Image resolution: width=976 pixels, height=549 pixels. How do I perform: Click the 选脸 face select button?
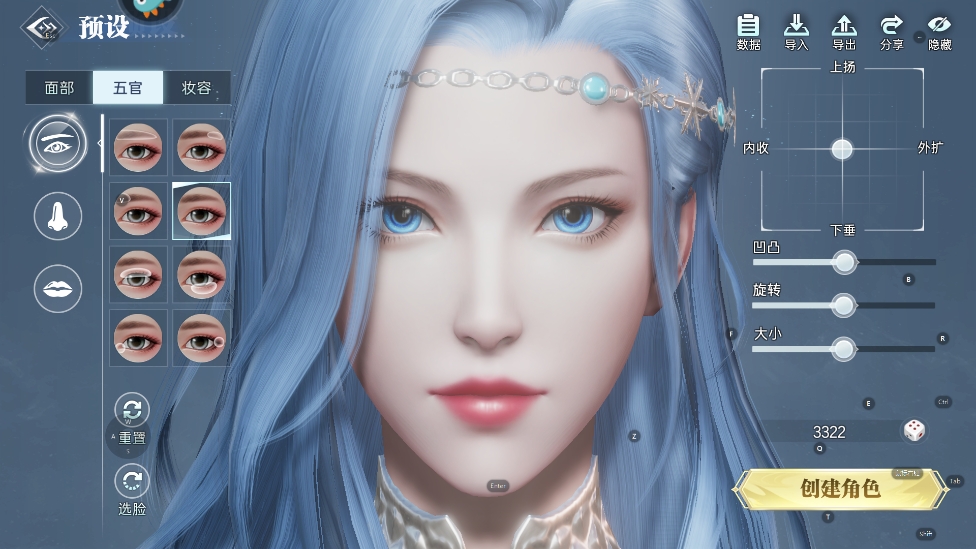click(132, 489)
